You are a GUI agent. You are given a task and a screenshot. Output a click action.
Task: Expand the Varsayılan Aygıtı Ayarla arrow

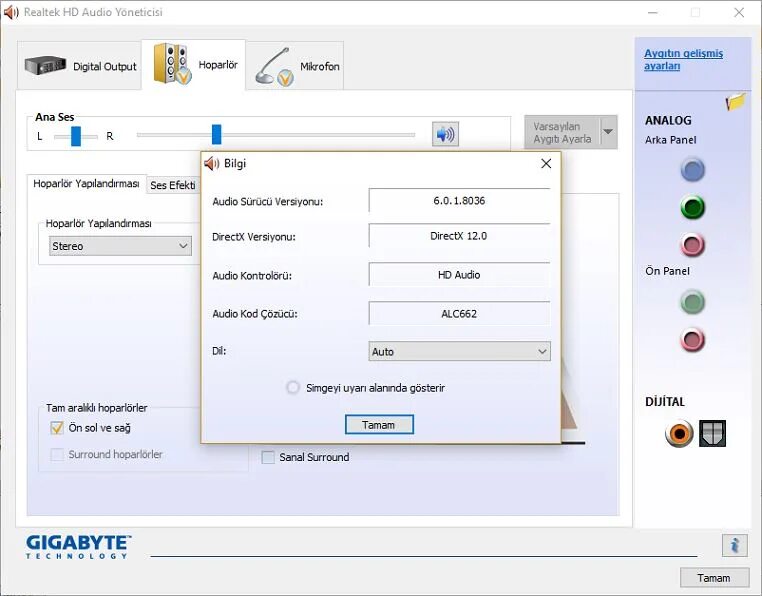pyautogui.click(x=608, y=132)
